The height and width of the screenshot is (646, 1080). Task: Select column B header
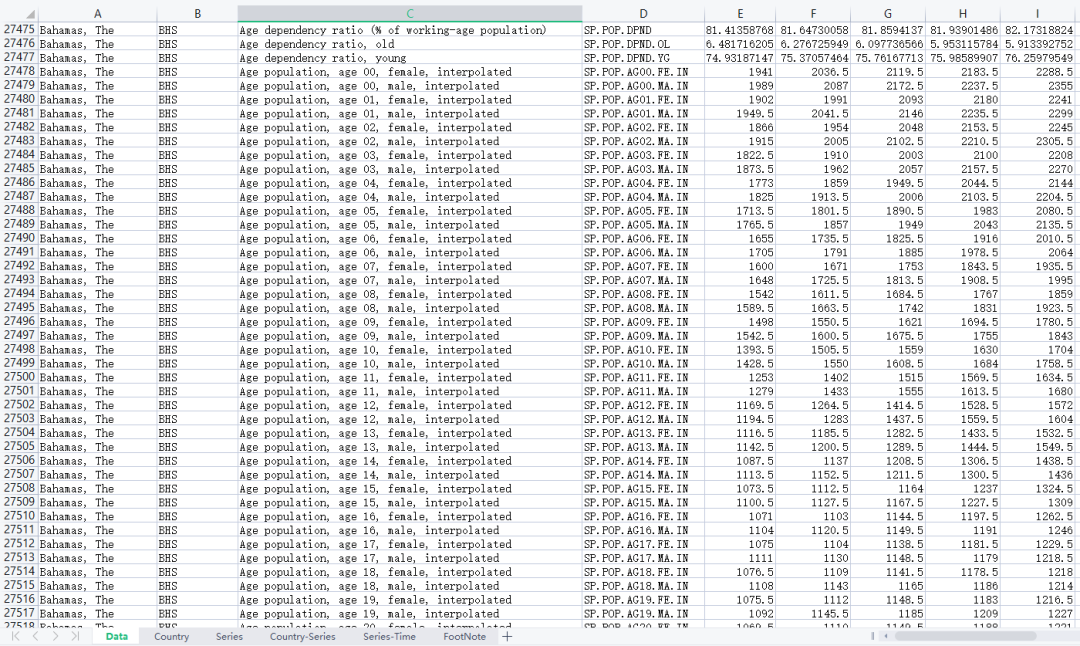(197, 14)
